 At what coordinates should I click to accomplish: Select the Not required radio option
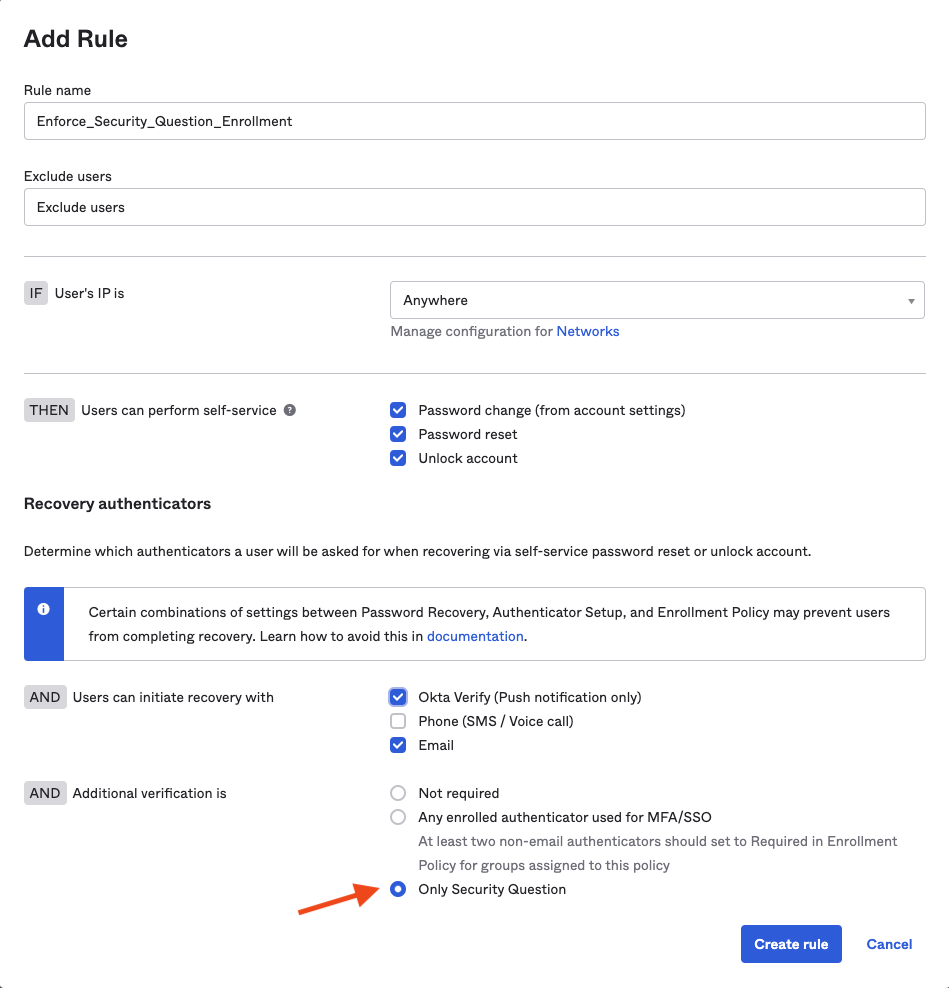tap(398, 793)
